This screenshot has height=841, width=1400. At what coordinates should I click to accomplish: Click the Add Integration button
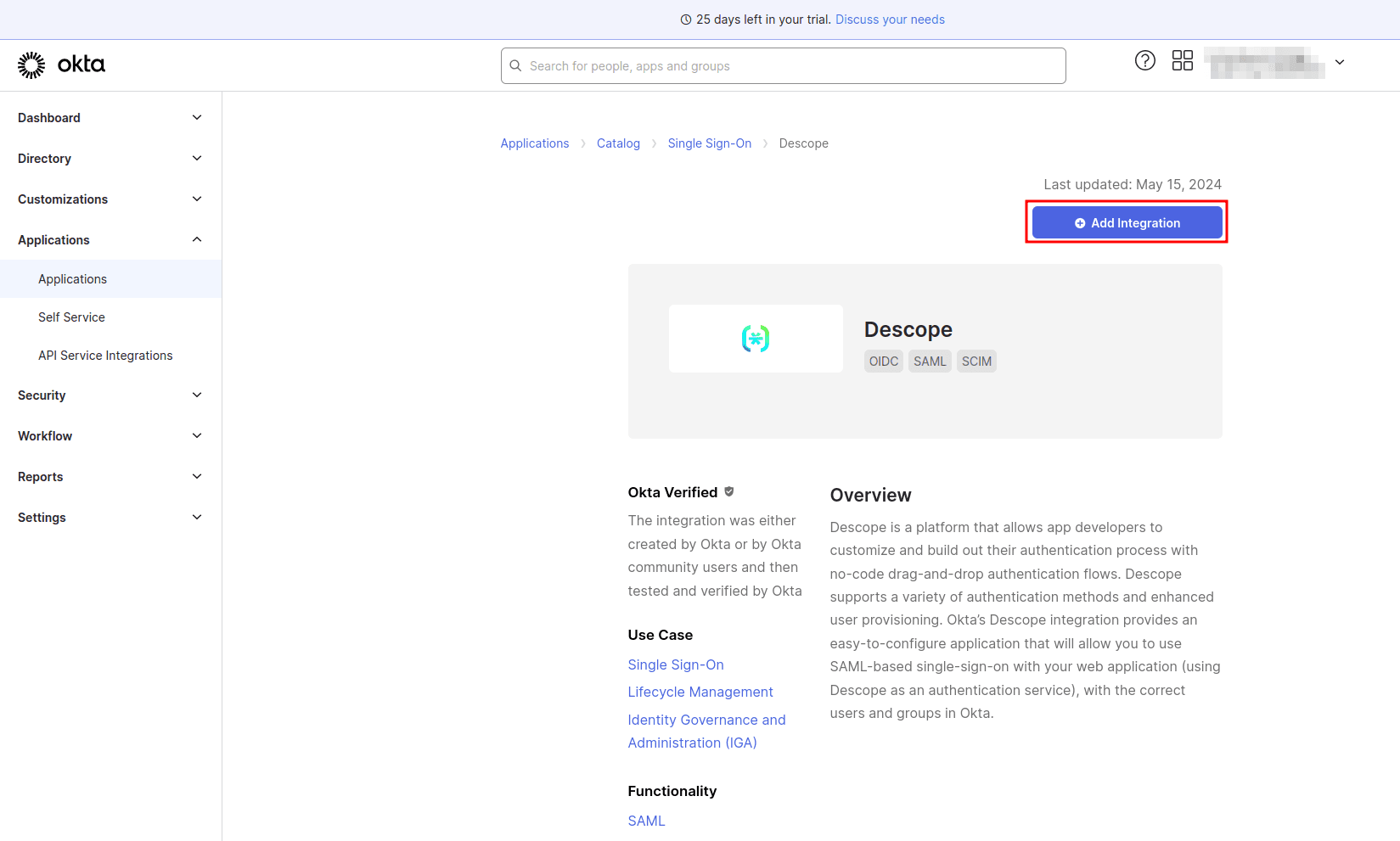click(x=1127, y=222)
